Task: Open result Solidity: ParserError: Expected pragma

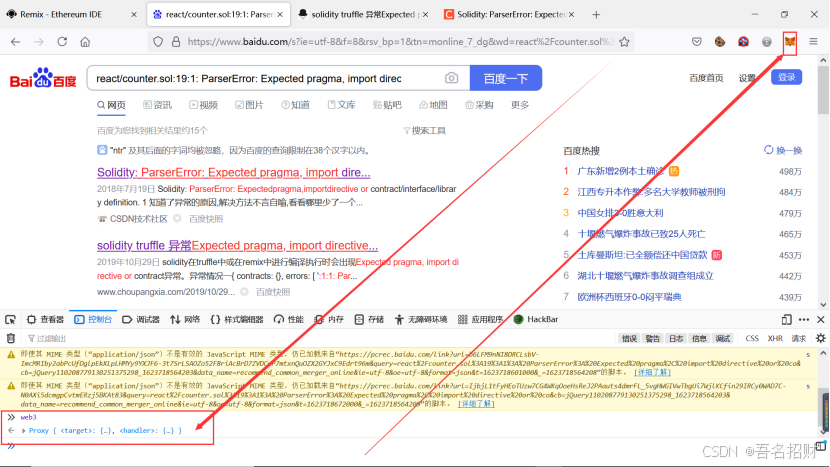Action: (233, 172)
